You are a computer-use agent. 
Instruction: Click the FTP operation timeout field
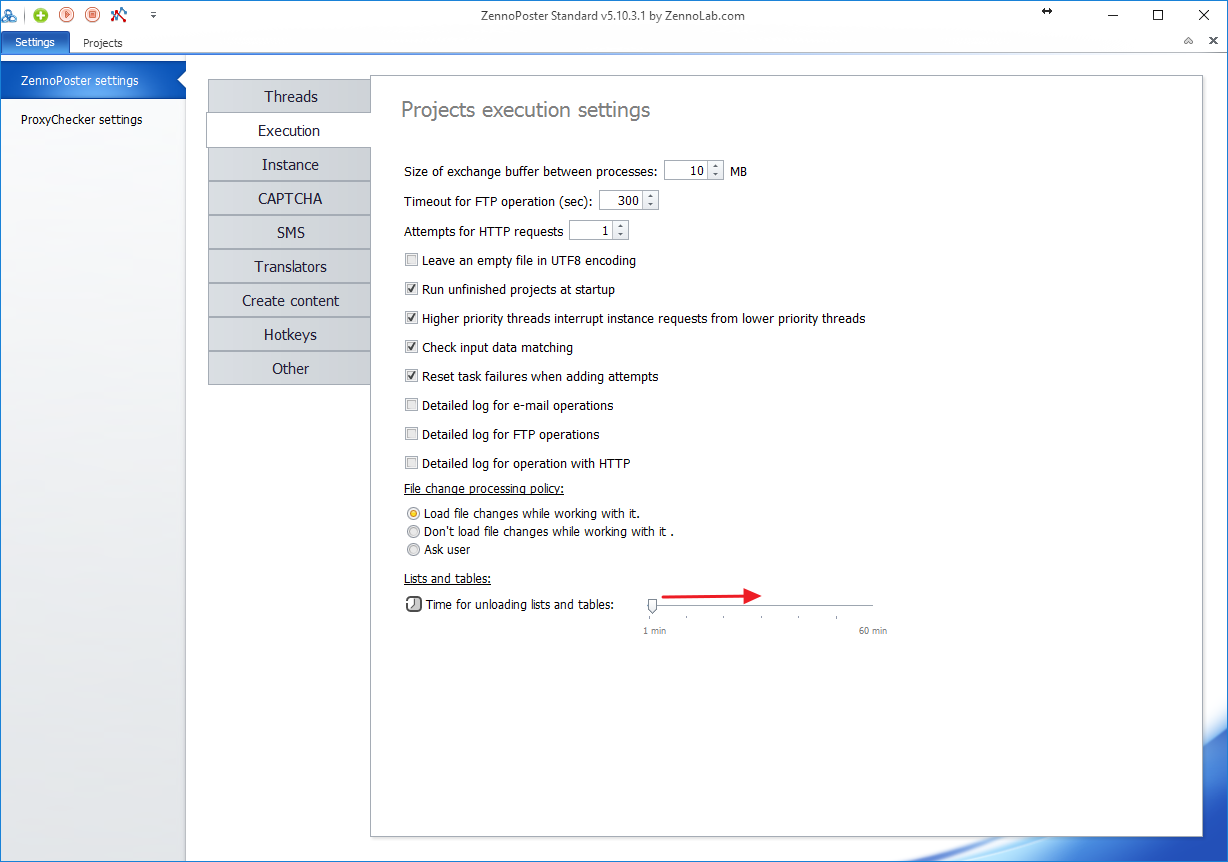pyautogui.click(x=621, y=201)
